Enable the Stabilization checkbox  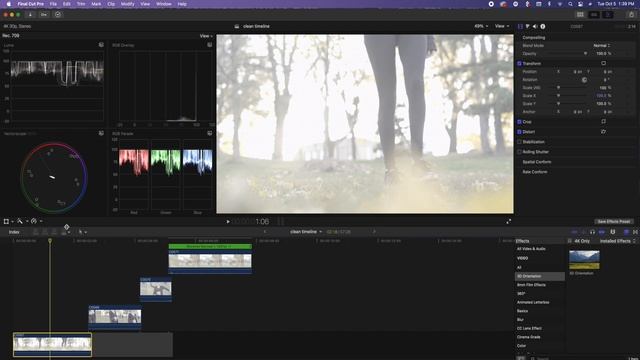coord(519,142)
